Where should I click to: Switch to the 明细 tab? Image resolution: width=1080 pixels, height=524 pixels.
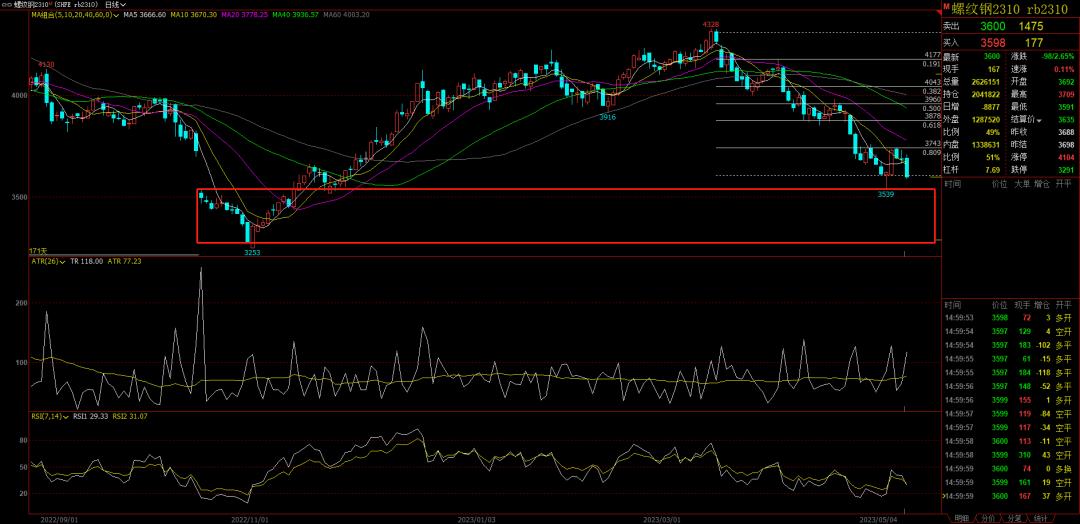tap(961, 517)
